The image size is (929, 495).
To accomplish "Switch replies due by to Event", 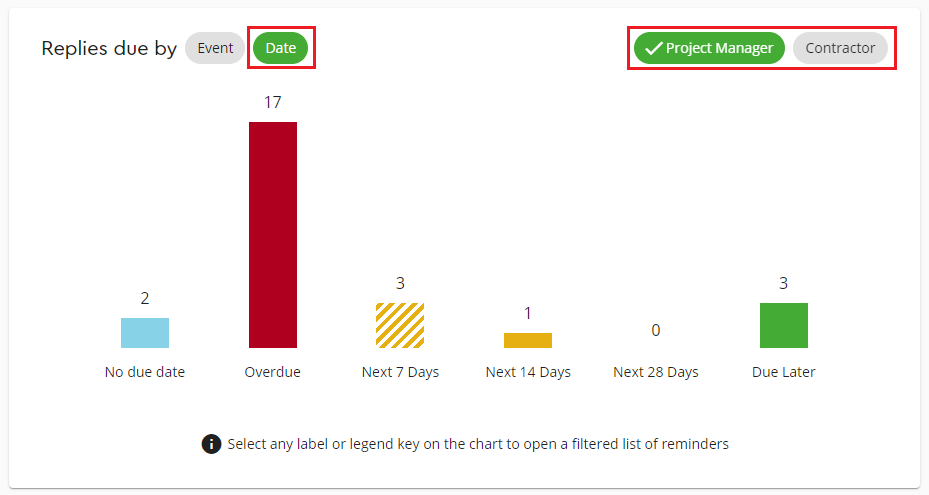I will pos(215,48).
